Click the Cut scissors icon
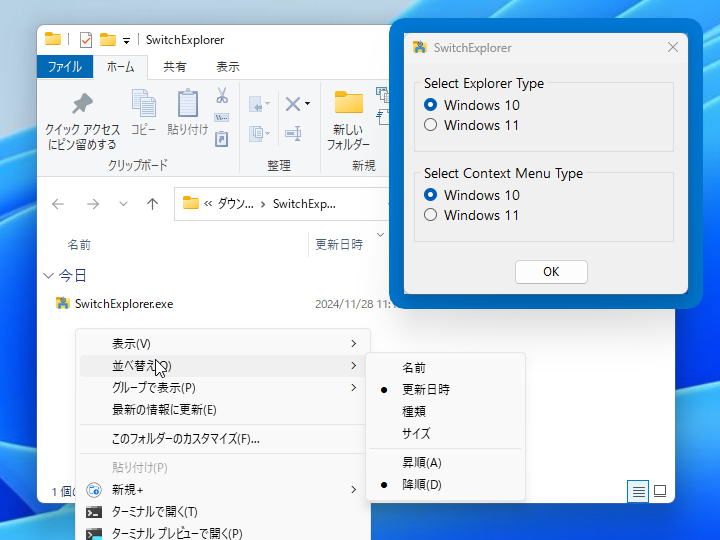720x540 pixels. (222, 96)
